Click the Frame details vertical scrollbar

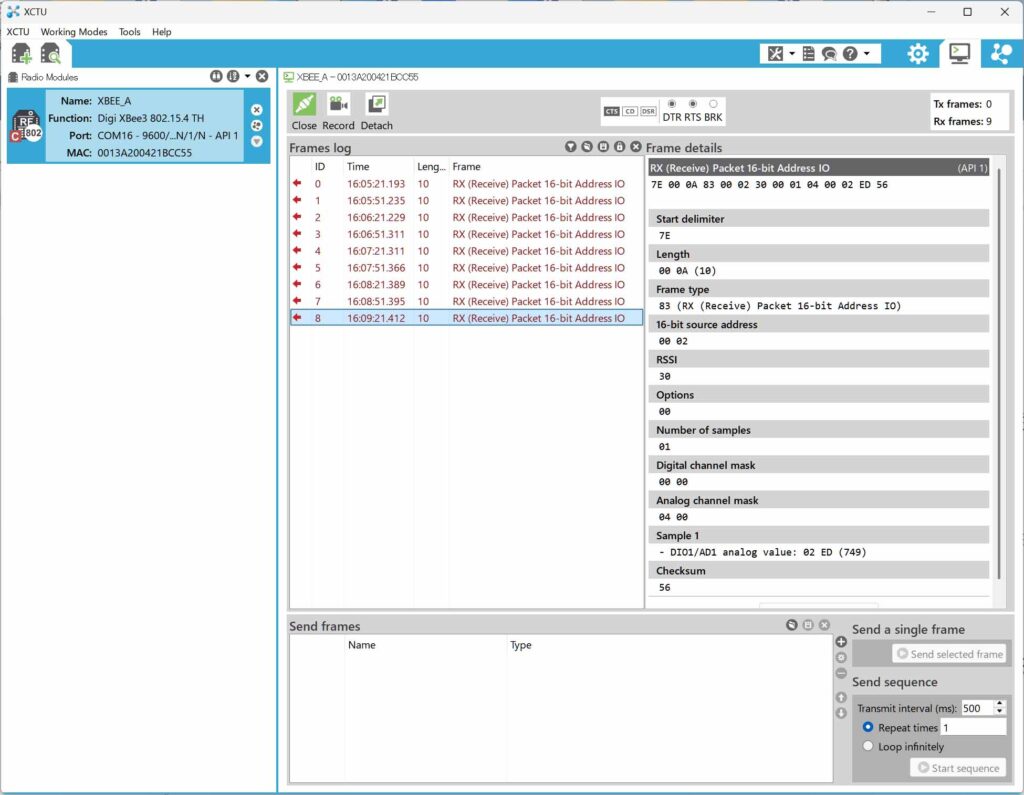pyautogui.click(x=999, y=372)
